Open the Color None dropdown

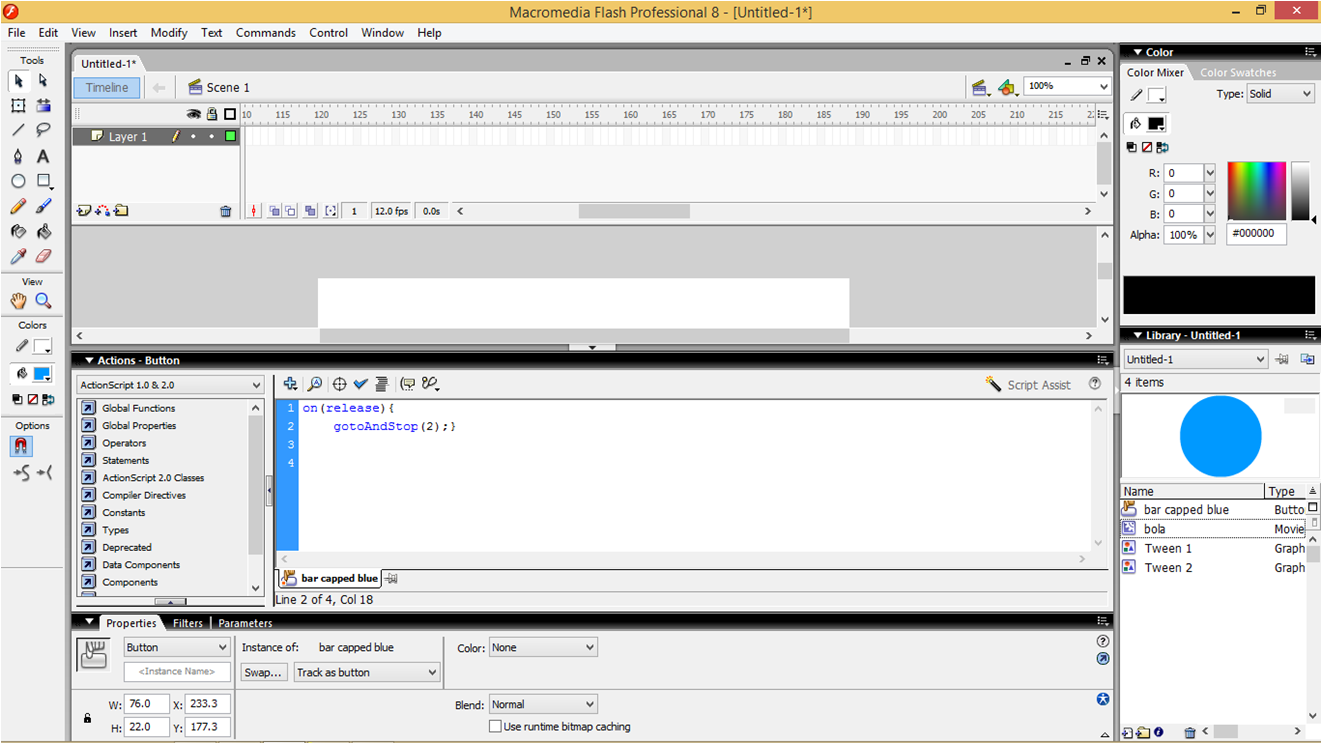click(543, 648)
